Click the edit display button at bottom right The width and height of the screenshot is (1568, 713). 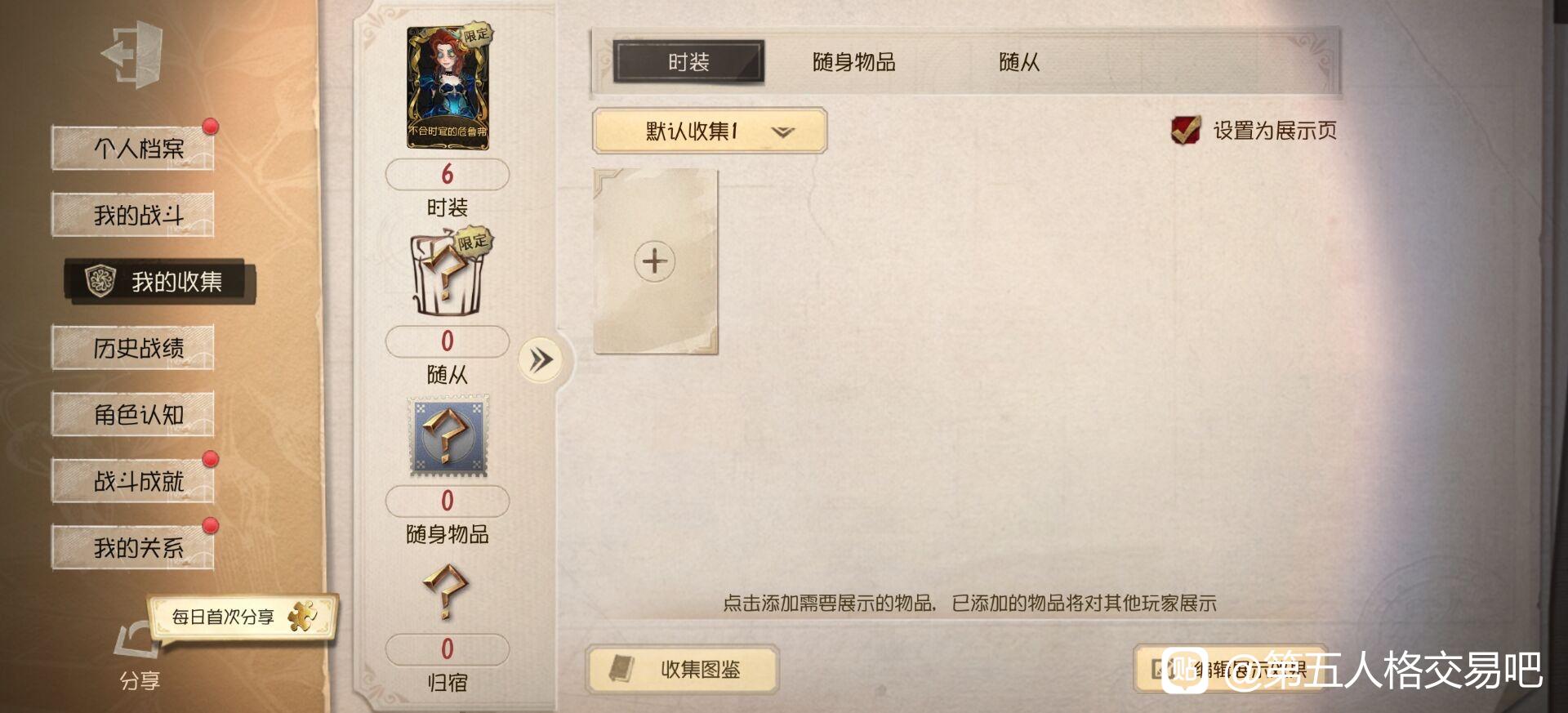(1229, 670)
